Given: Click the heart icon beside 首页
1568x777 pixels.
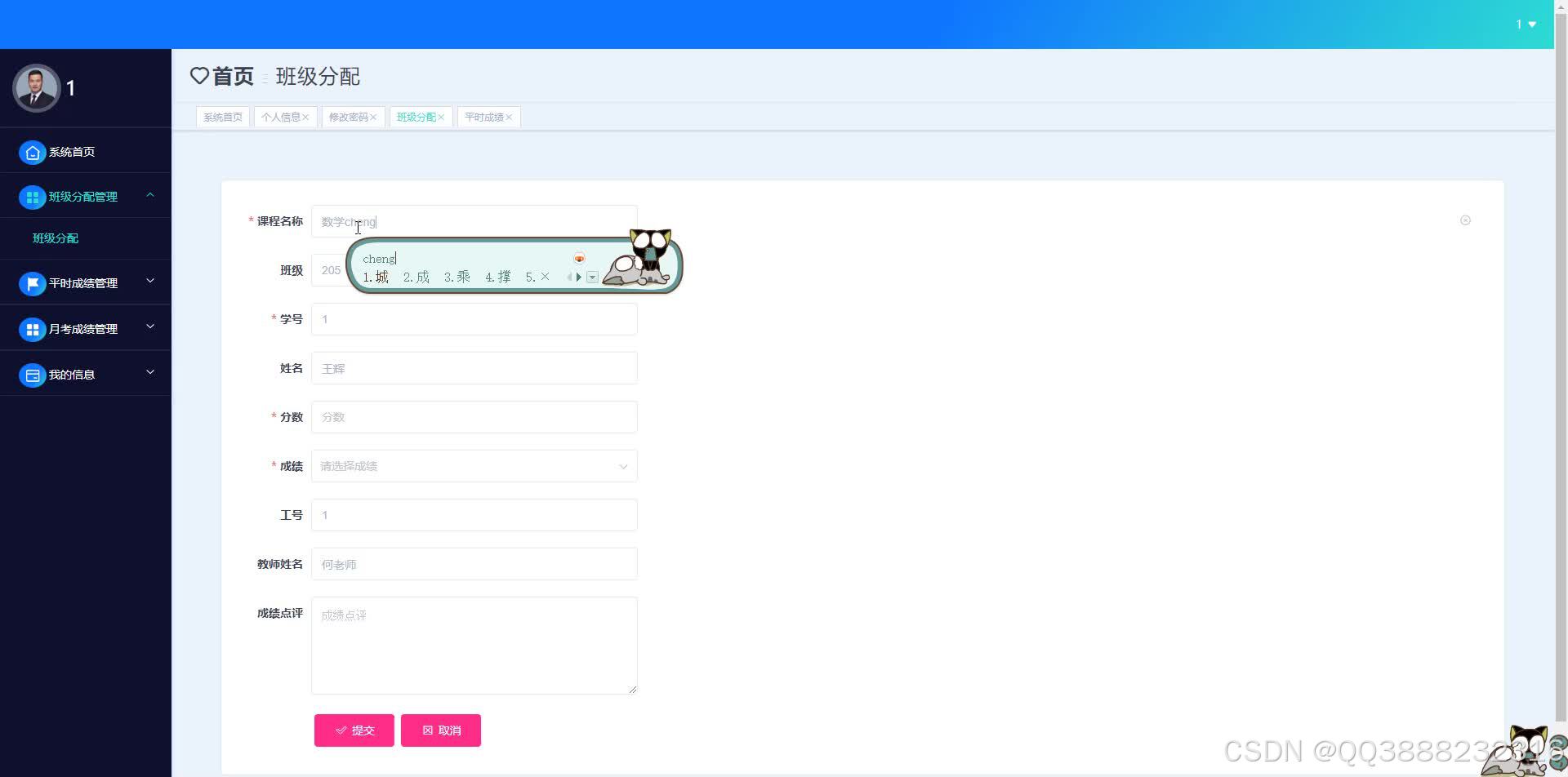Looking at the screenshot, I should (199, 76).
